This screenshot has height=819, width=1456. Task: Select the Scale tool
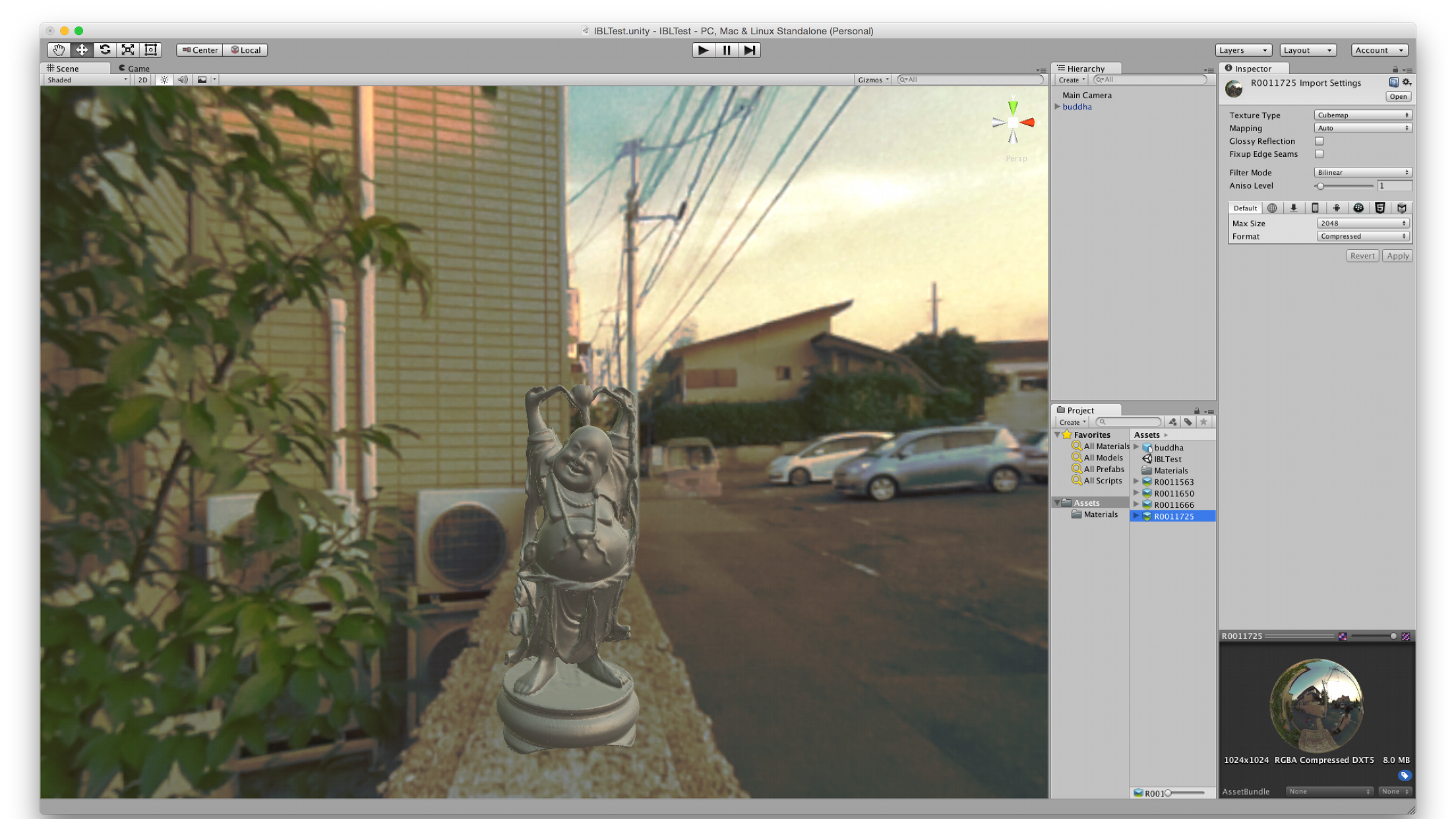tap(128, 50)
